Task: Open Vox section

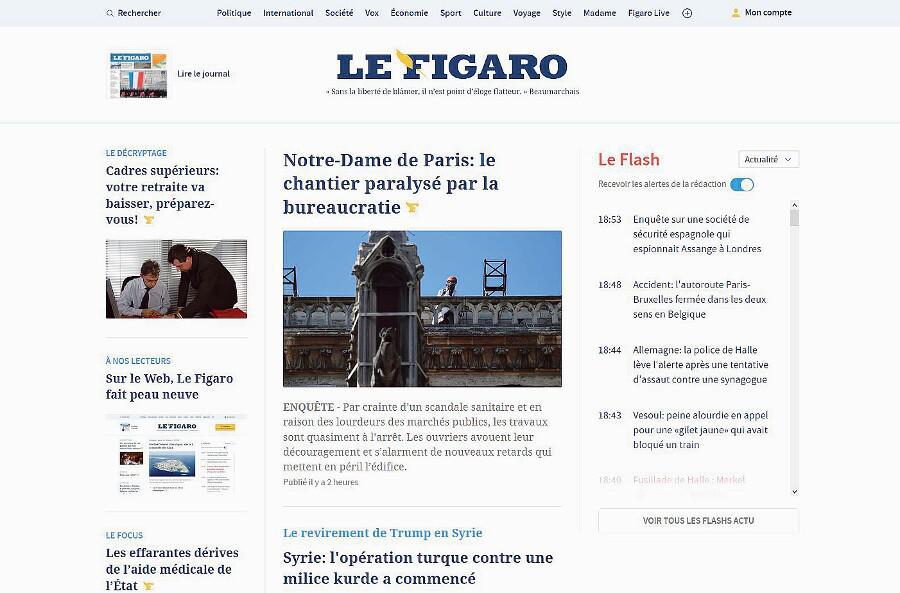Action: pos(372,13)
